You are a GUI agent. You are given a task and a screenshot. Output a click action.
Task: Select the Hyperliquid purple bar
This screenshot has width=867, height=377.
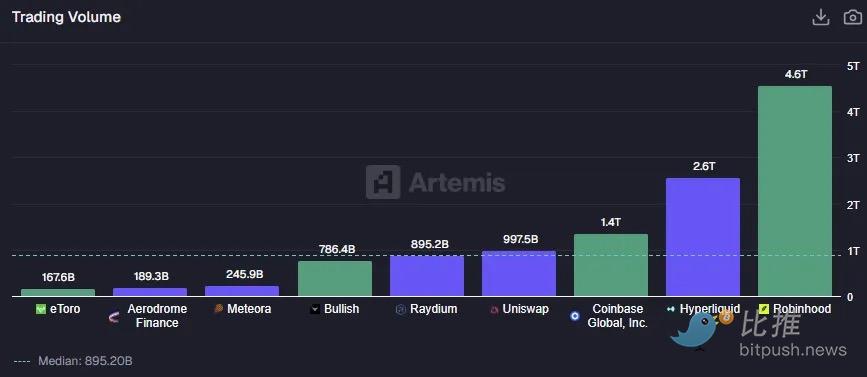point(703,237)
